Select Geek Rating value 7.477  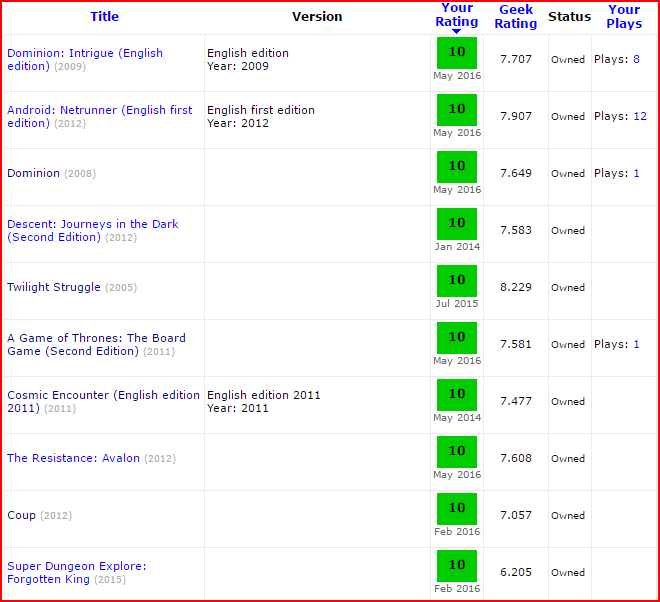click(x=516, y=401)
